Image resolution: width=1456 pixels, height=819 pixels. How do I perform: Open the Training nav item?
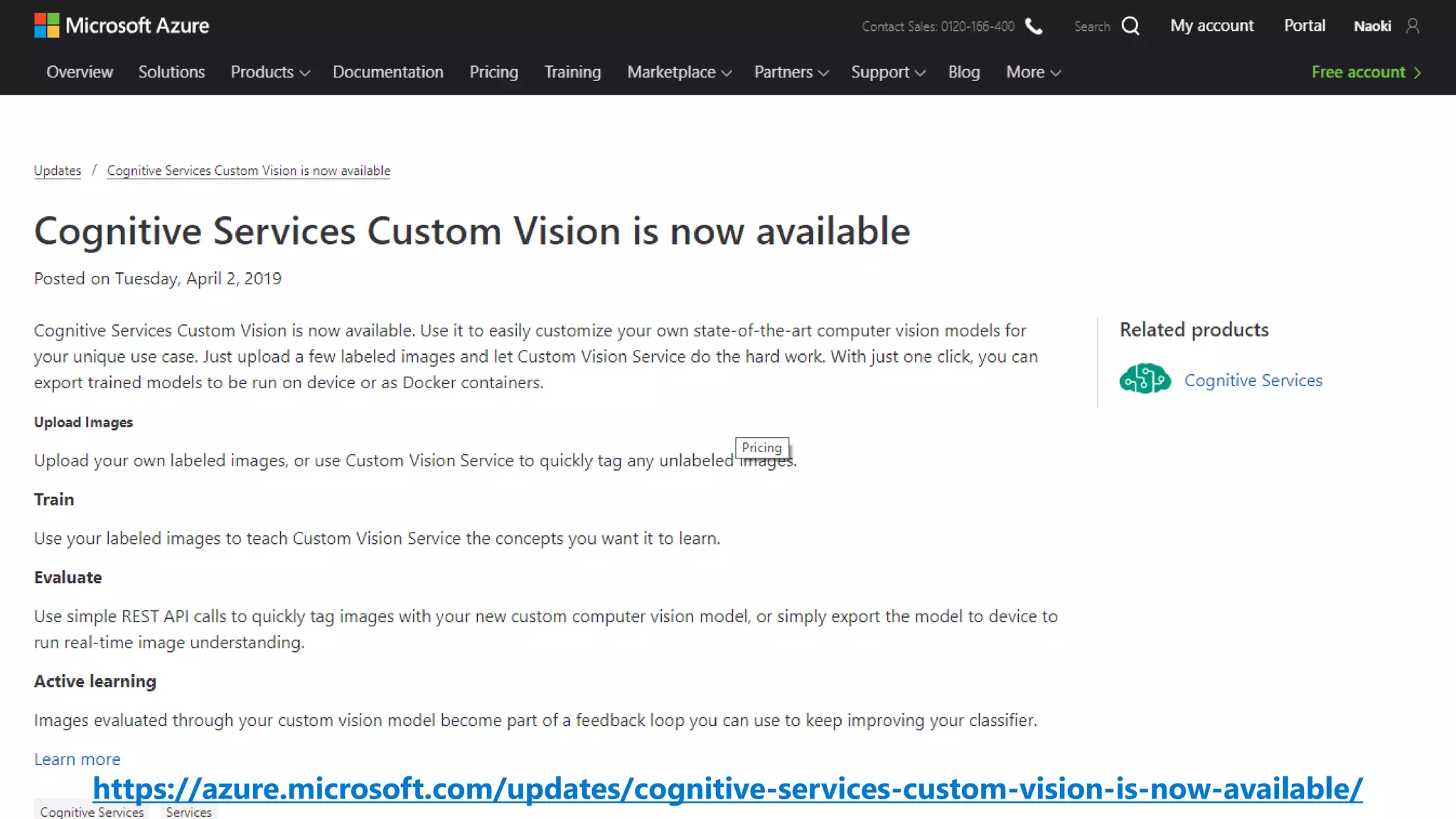[x=572, y=73]
